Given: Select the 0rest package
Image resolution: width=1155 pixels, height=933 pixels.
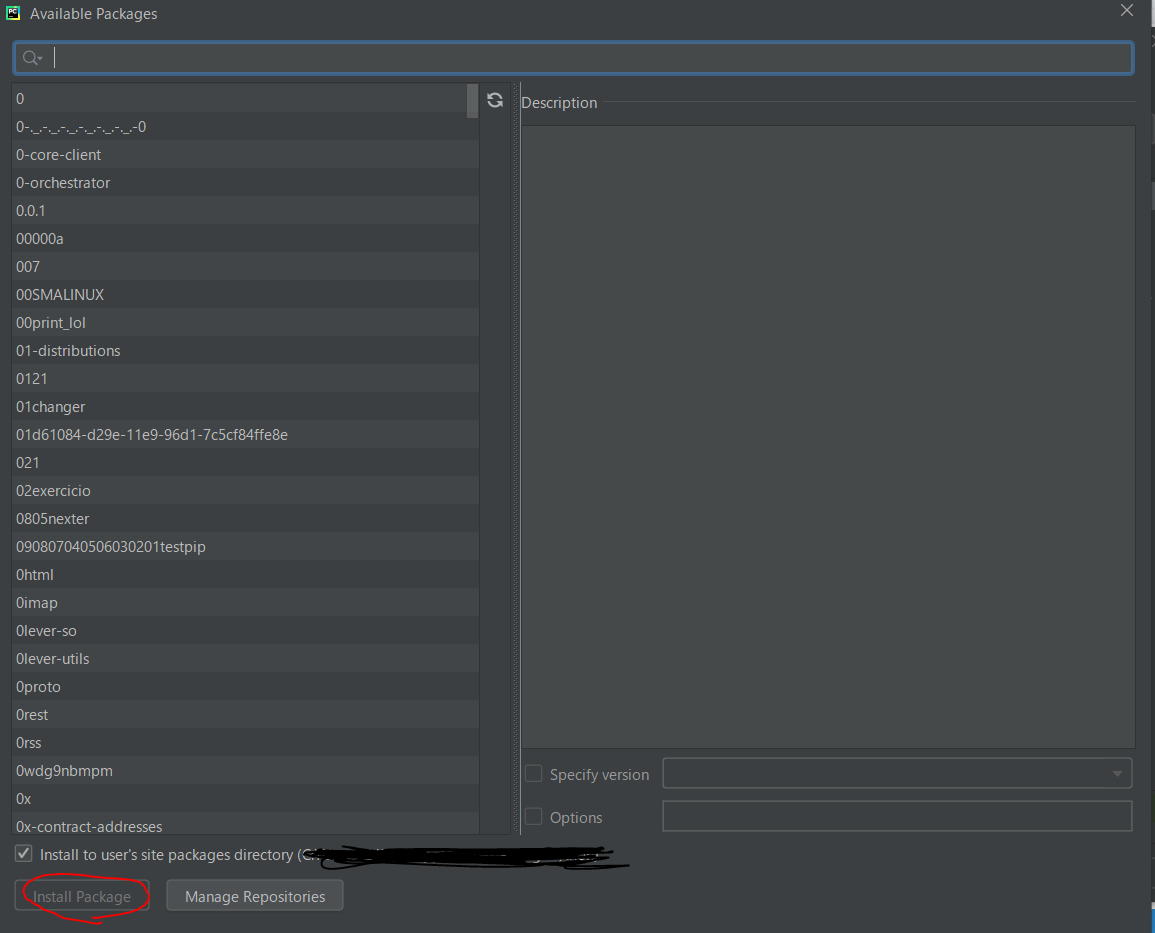Looking at the screenshot, I should [x=245, y=714].
